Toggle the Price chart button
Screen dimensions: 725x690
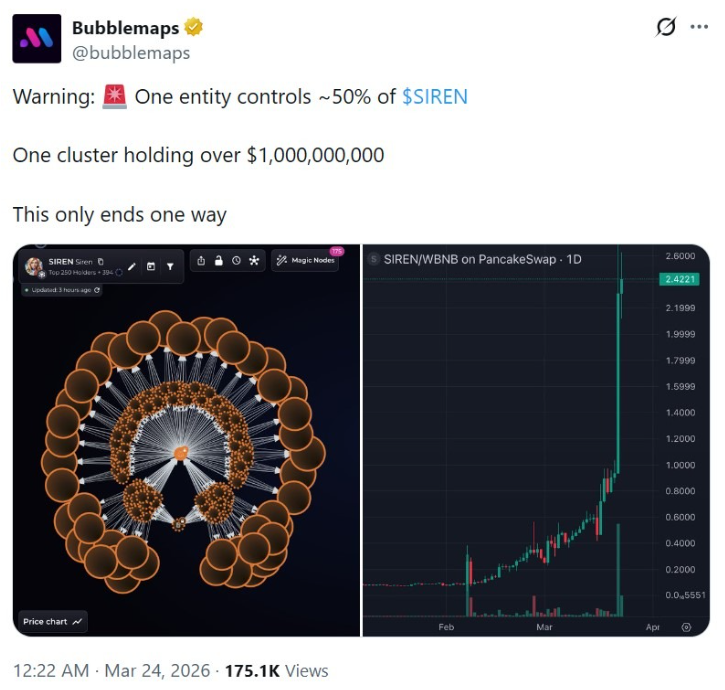[53, 621]
